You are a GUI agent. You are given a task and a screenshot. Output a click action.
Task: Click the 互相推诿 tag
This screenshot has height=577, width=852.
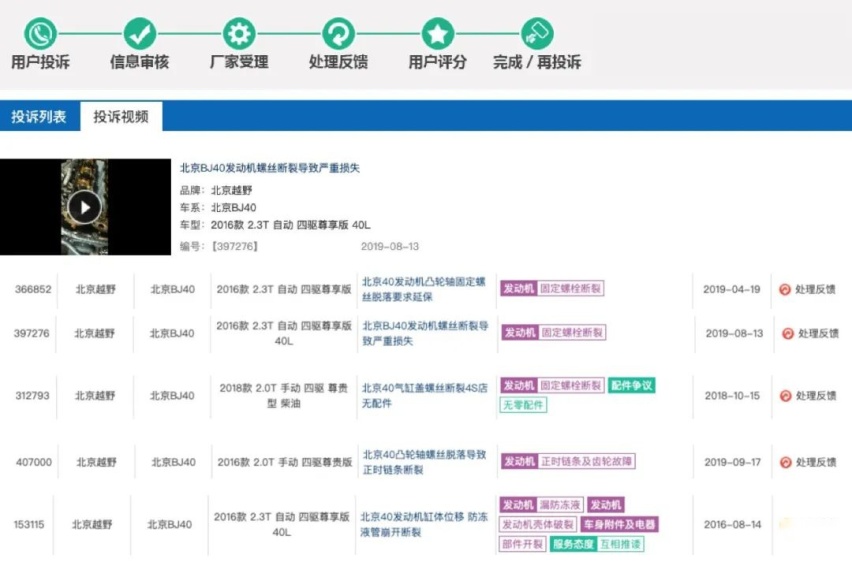click(x=620, y=544)
